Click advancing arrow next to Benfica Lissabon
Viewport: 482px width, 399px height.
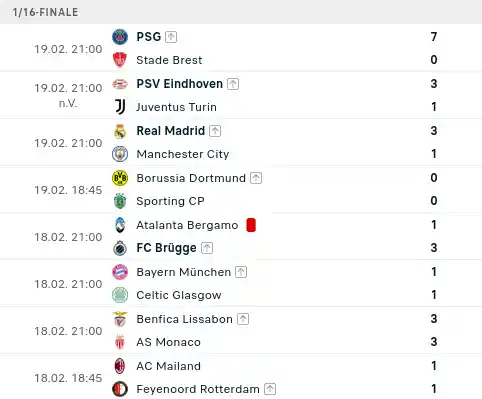pos(243,319)
